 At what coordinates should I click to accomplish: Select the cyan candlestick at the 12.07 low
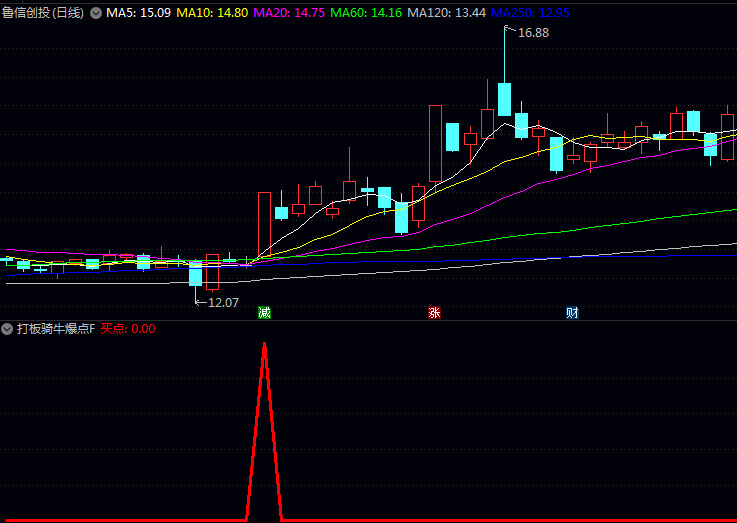196,273
